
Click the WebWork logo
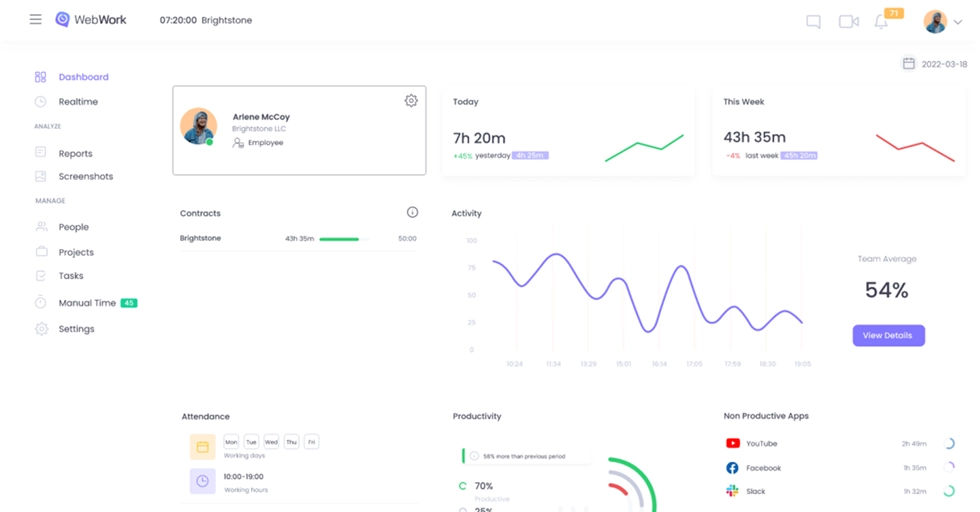coord(91,19)
